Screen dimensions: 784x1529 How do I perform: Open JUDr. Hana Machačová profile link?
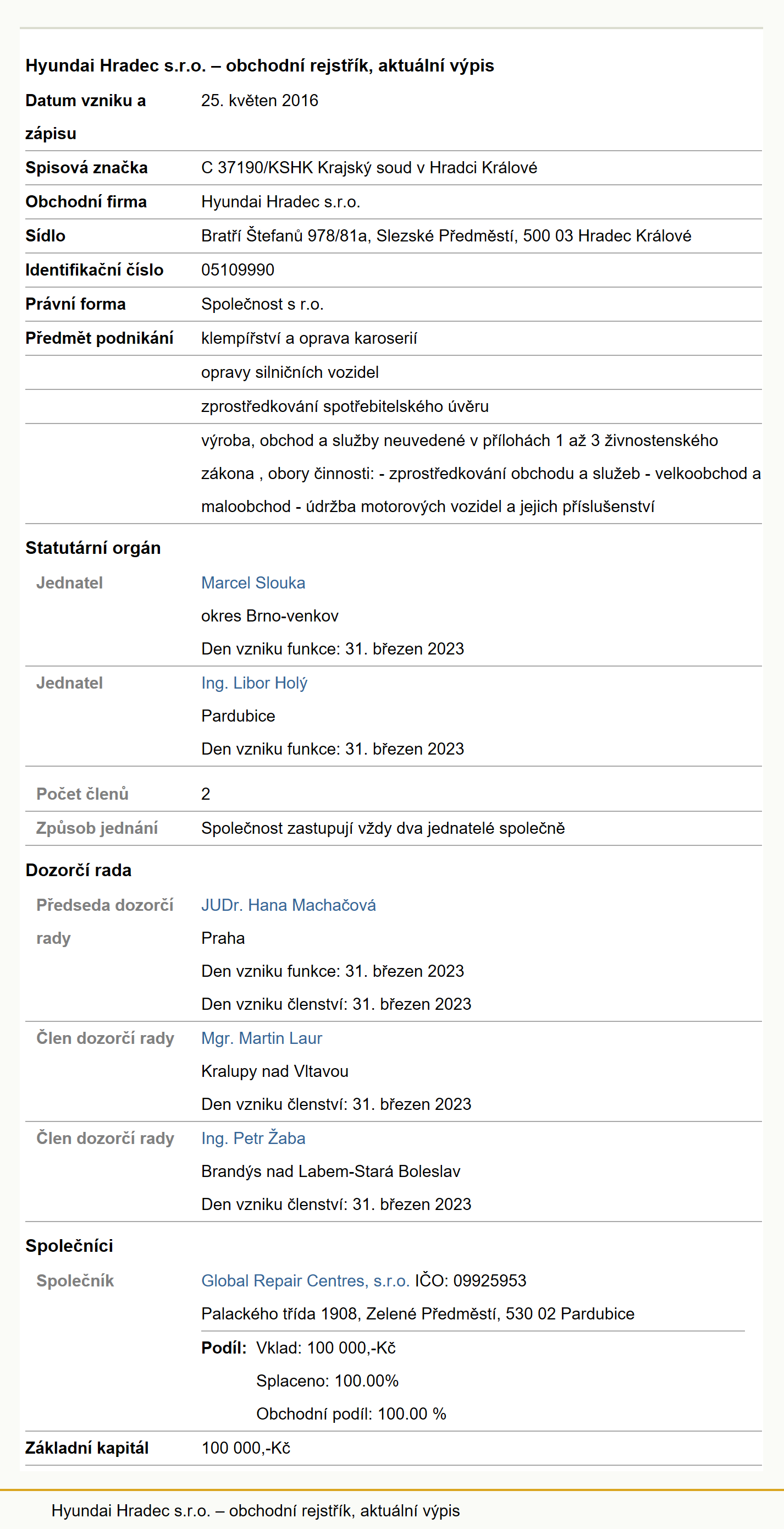289,905
